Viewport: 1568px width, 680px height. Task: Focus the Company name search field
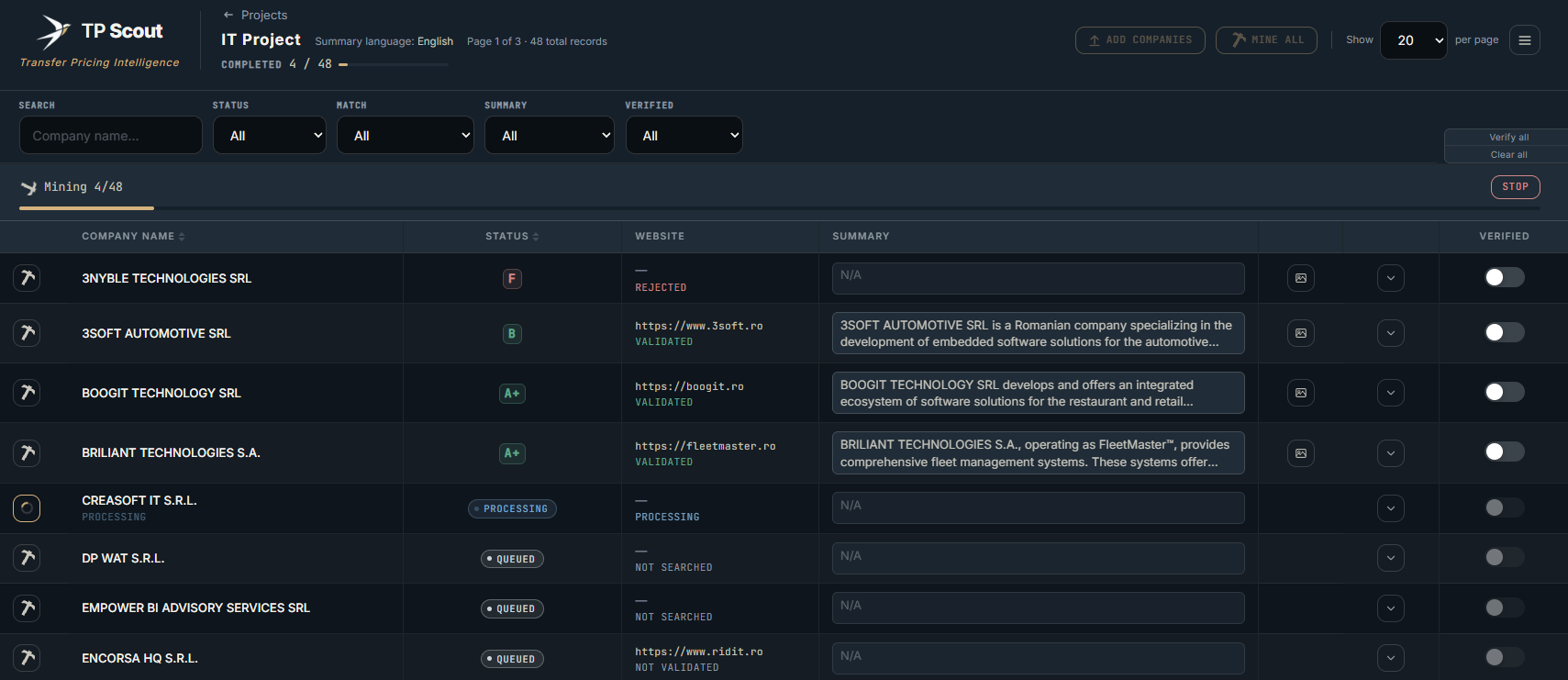(x=110, y=135)
